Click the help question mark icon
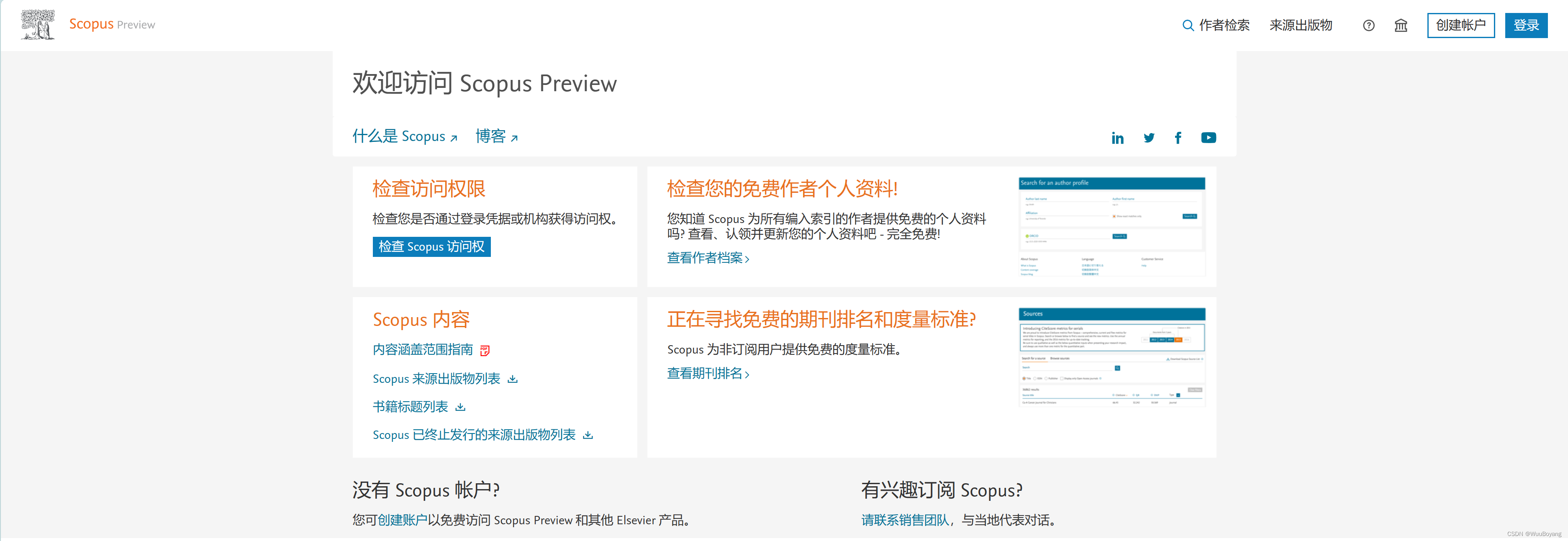The height and width of the screenshot is (541, 1568). (x=1368, y=26)
